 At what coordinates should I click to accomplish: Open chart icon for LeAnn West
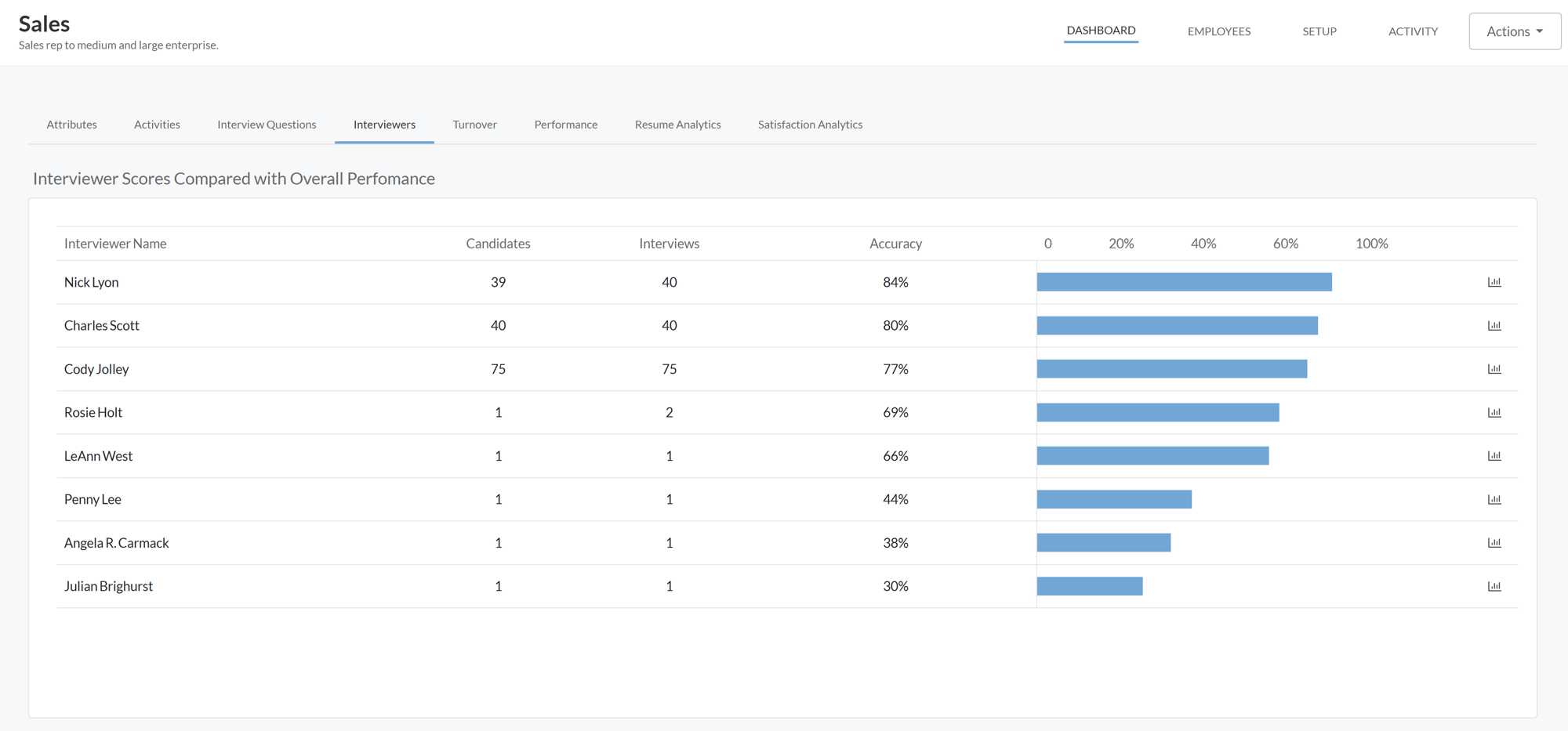pos(1494,456)
